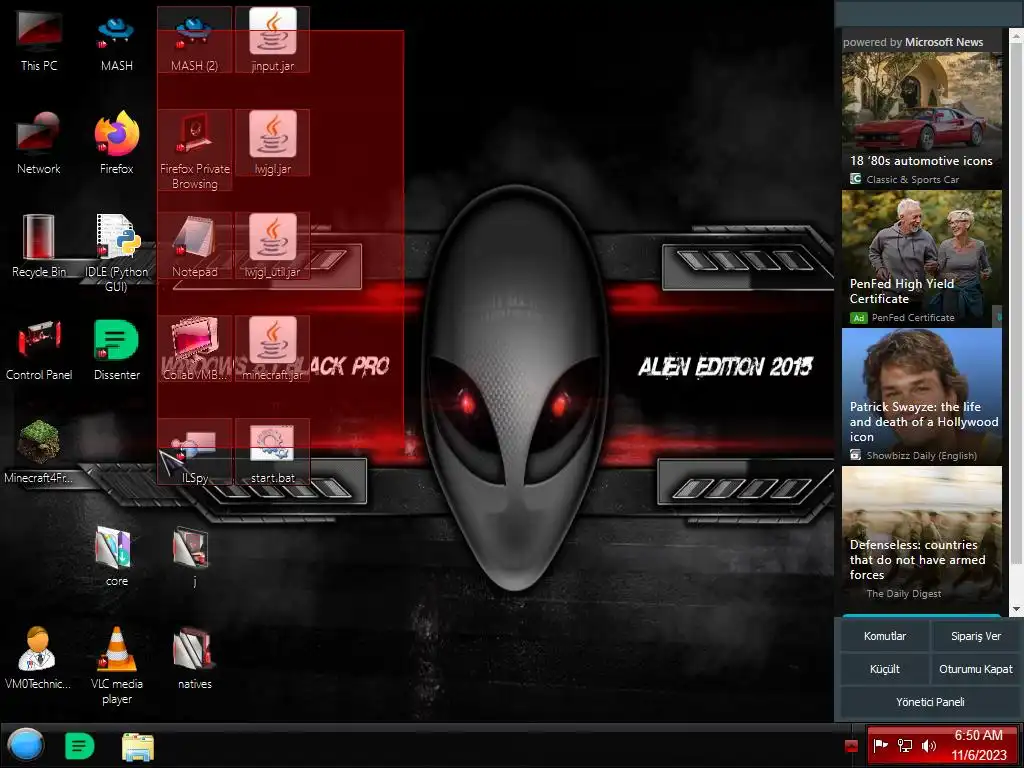Image resolution: width=1024 pixels, height=768 pixels.
Task: Open This PC desktop icon
Action: click(39, 40)
